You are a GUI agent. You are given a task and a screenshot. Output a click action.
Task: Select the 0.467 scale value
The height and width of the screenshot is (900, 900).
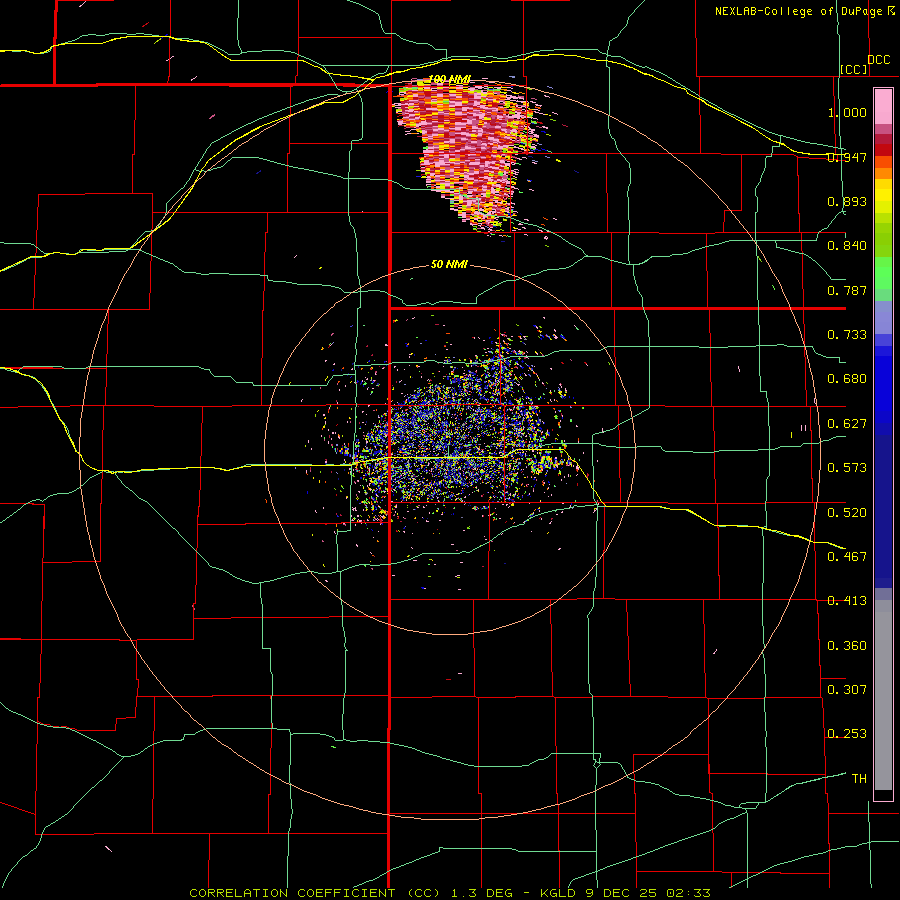(847, 557)
